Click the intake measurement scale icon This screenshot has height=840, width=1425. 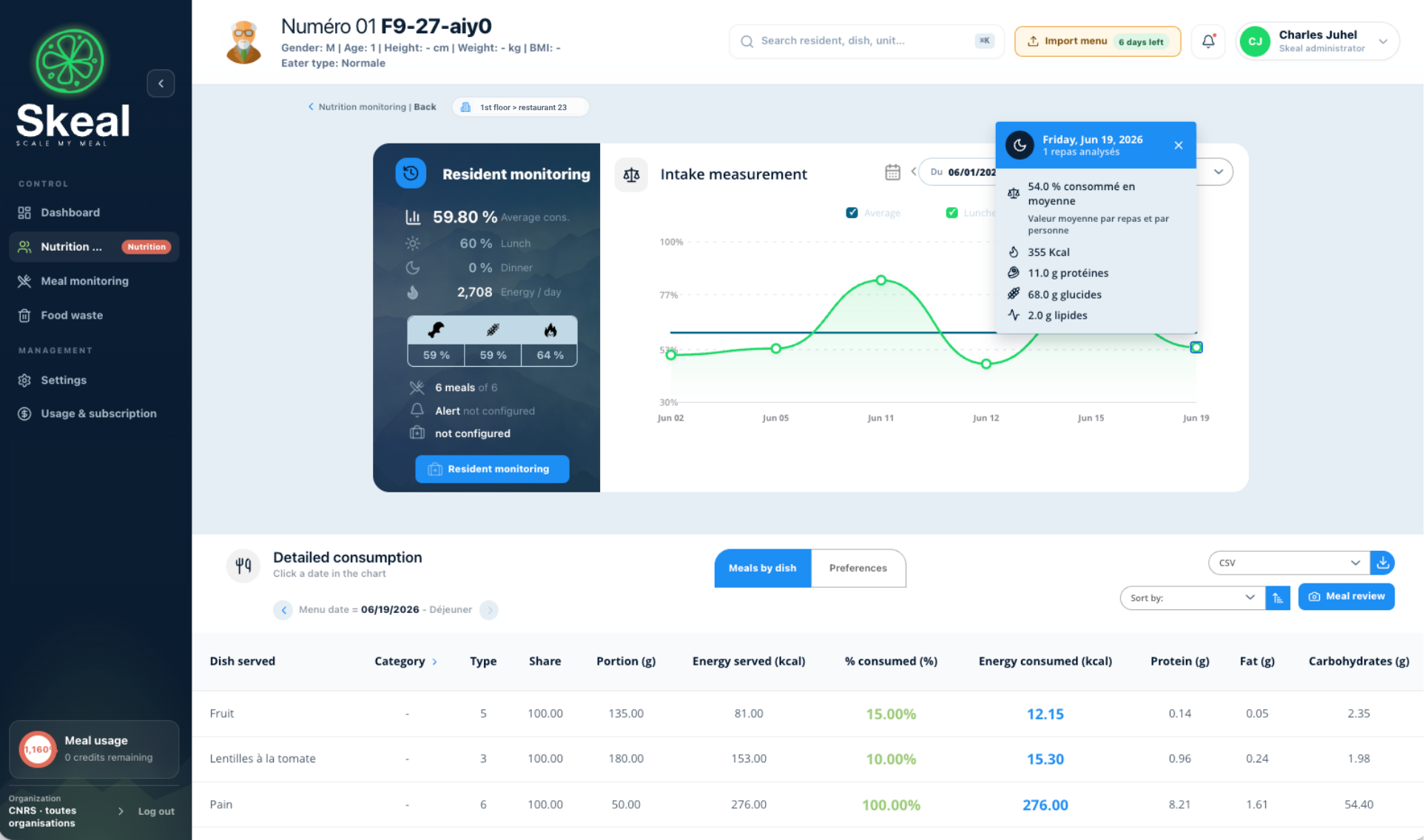click(631, 175)
